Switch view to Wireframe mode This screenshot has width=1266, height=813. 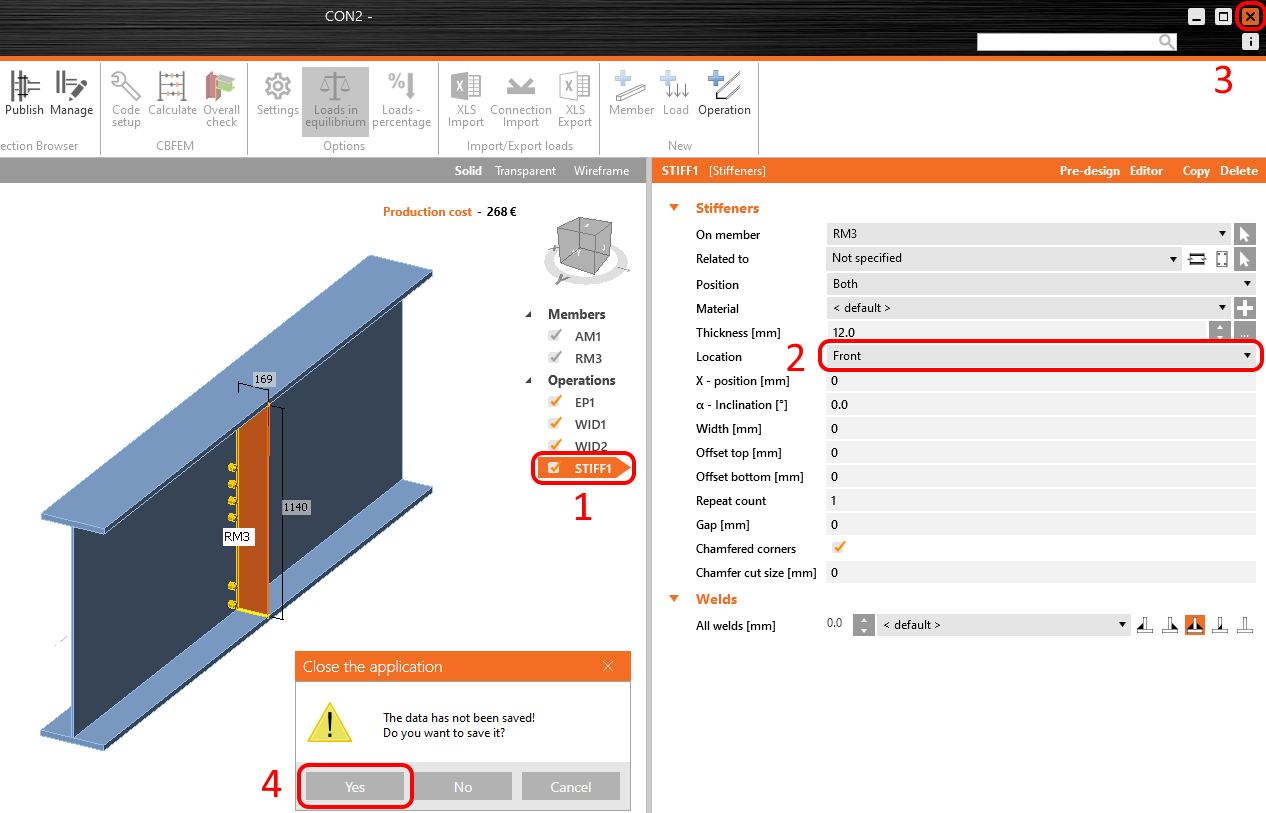[x=601, y=171]
